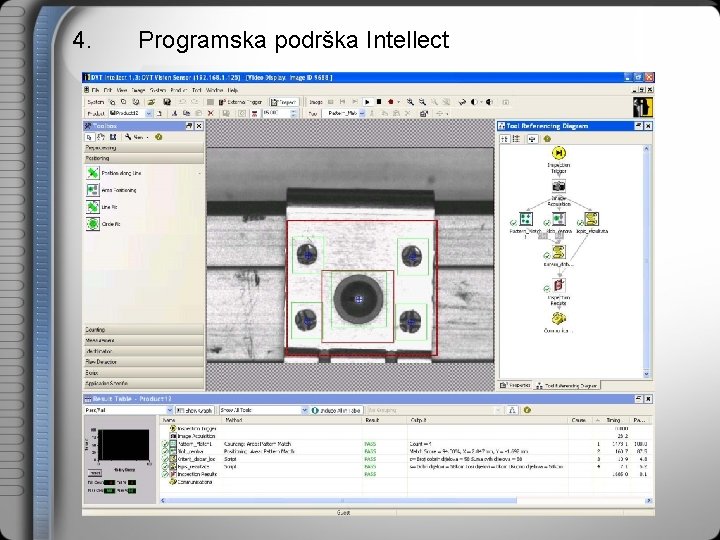Click the zoom out magnifier icon
This screenshot has height=540, width=720.
[x=422, y=102]
